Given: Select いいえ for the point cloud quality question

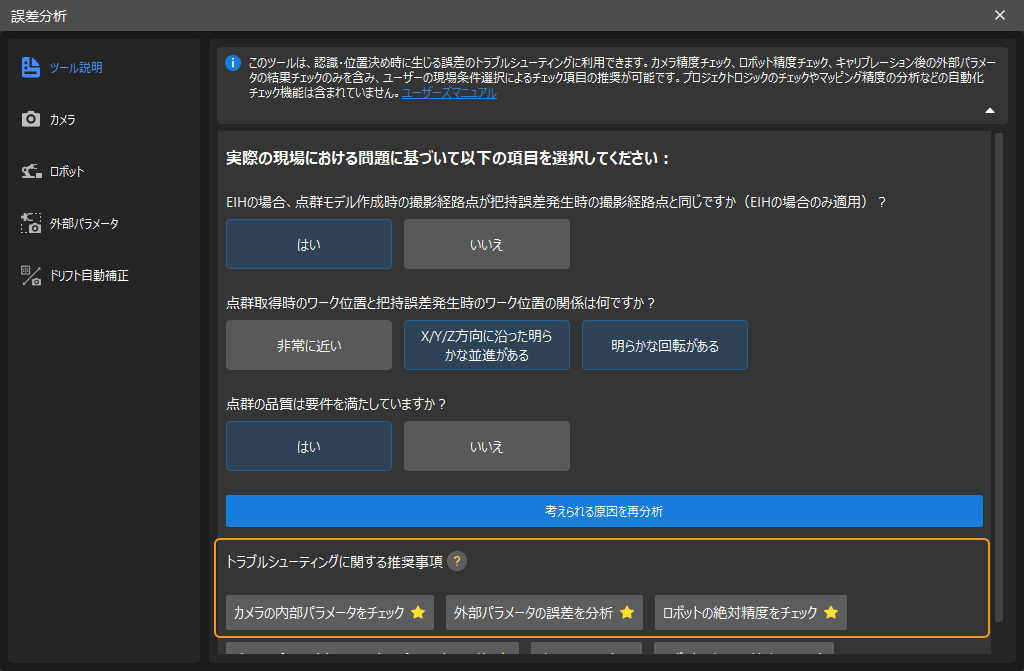Looking at the screenshot, I should [487, 446].
